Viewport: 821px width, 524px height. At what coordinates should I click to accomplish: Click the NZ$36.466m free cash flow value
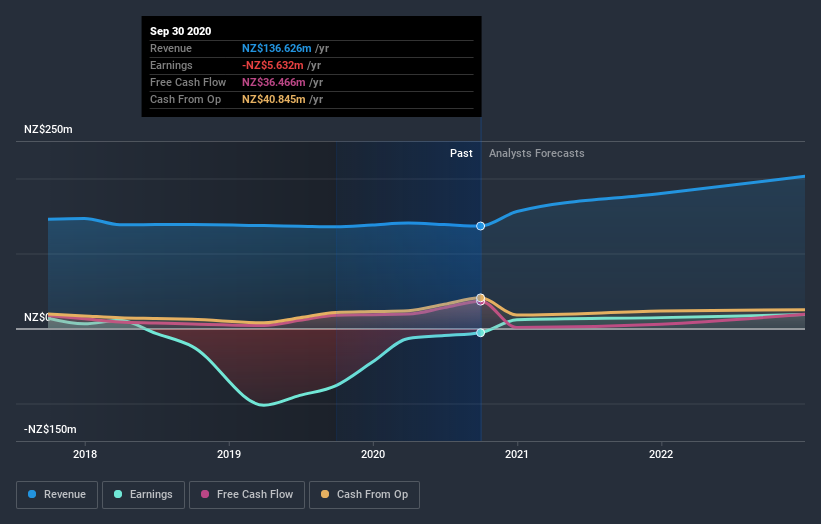point(273,82)
